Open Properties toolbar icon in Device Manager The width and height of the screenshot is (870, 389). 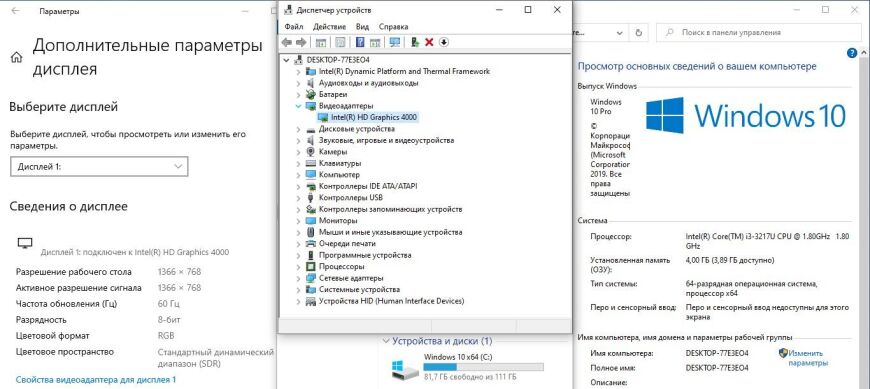pyautogui.click(x=341, y=43)
